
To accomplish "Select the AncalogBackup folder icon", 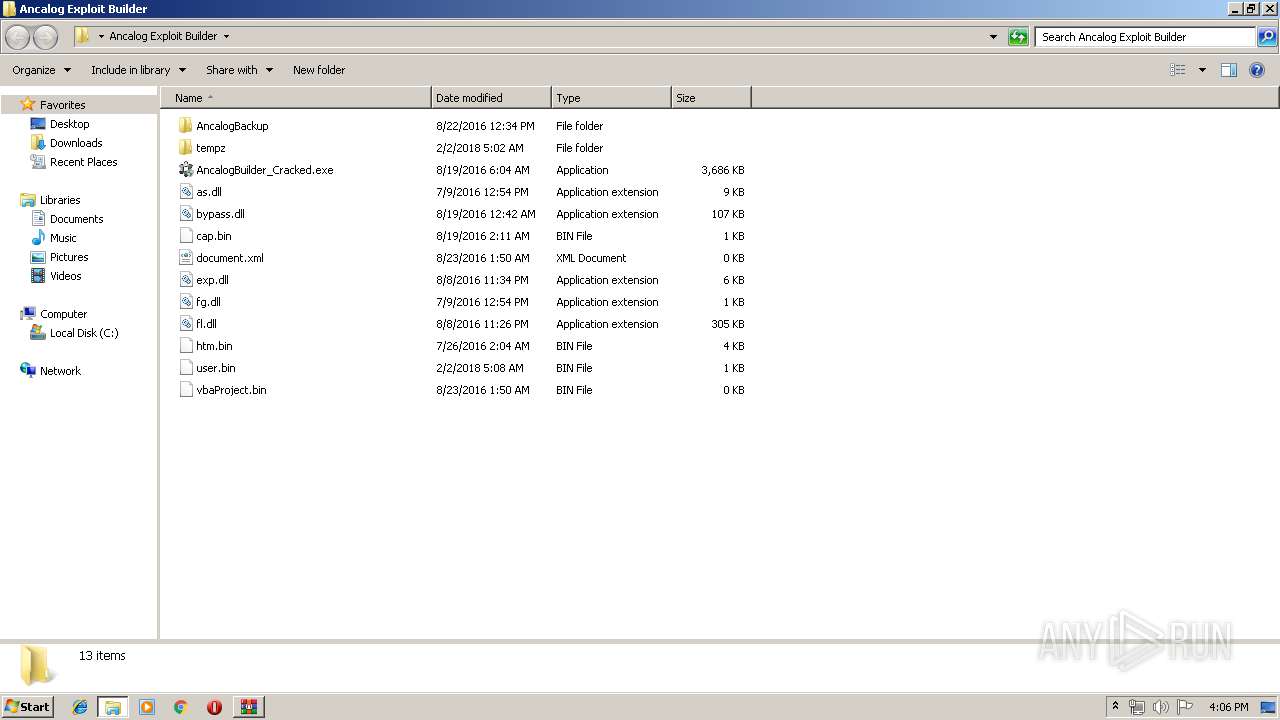I will [x=185, y=126].
